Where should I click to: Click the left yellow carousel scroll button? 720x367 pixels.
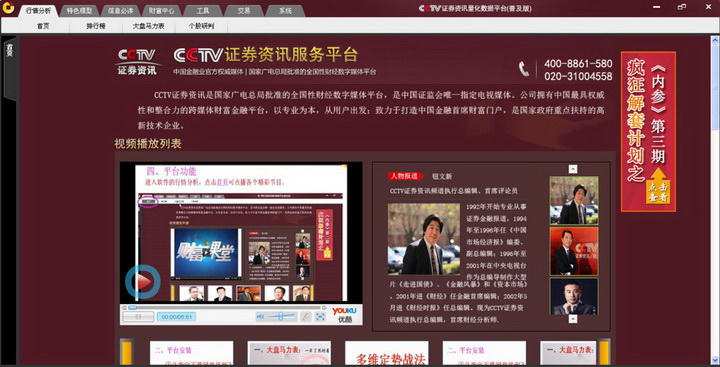coord(127,353)
